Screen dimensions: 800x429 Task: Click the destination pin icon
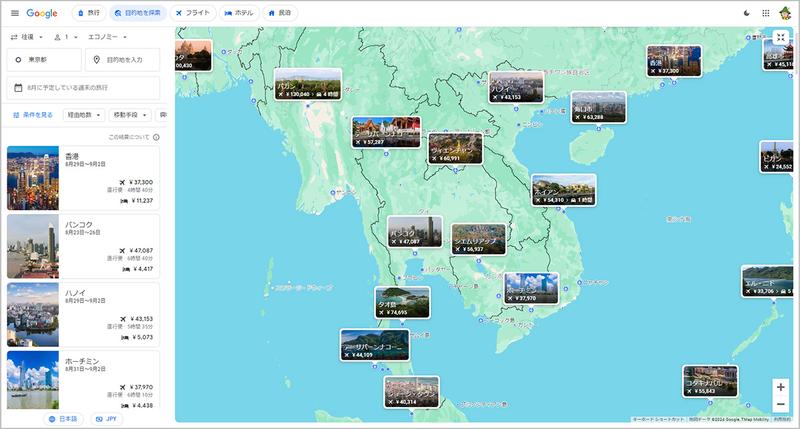point(96,60)
